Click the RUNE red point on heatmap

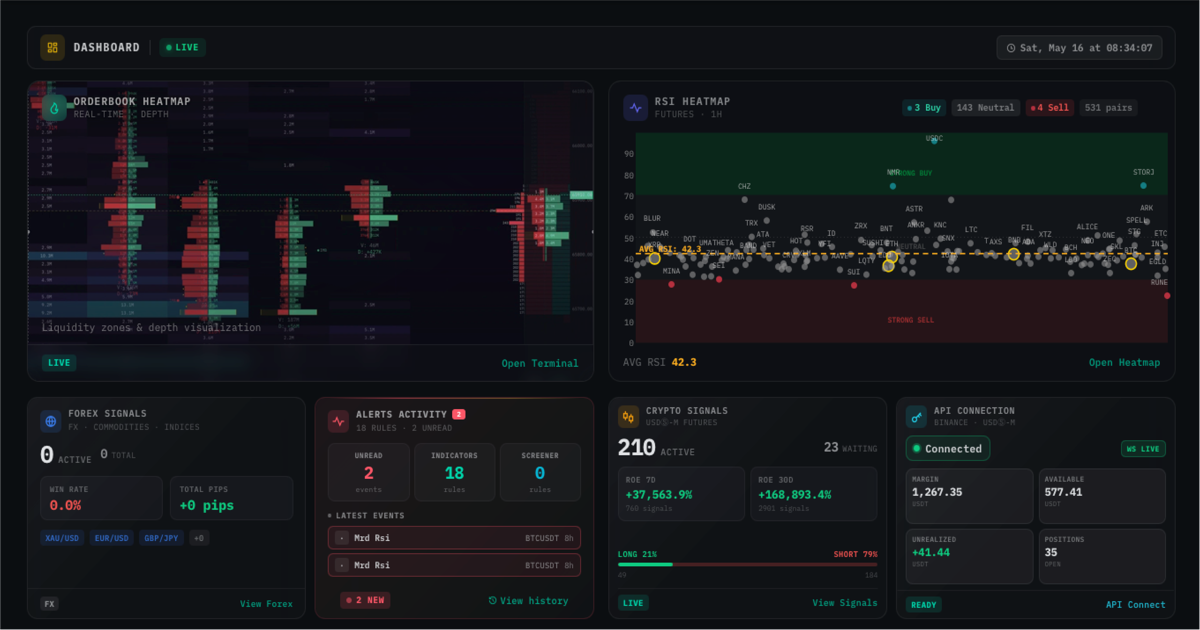(1166, 295)
